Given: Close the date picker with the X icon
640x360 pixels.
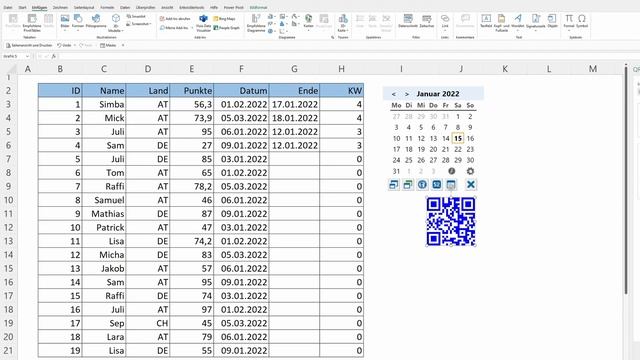Looking at the screenshot, I should pos(470,184).
